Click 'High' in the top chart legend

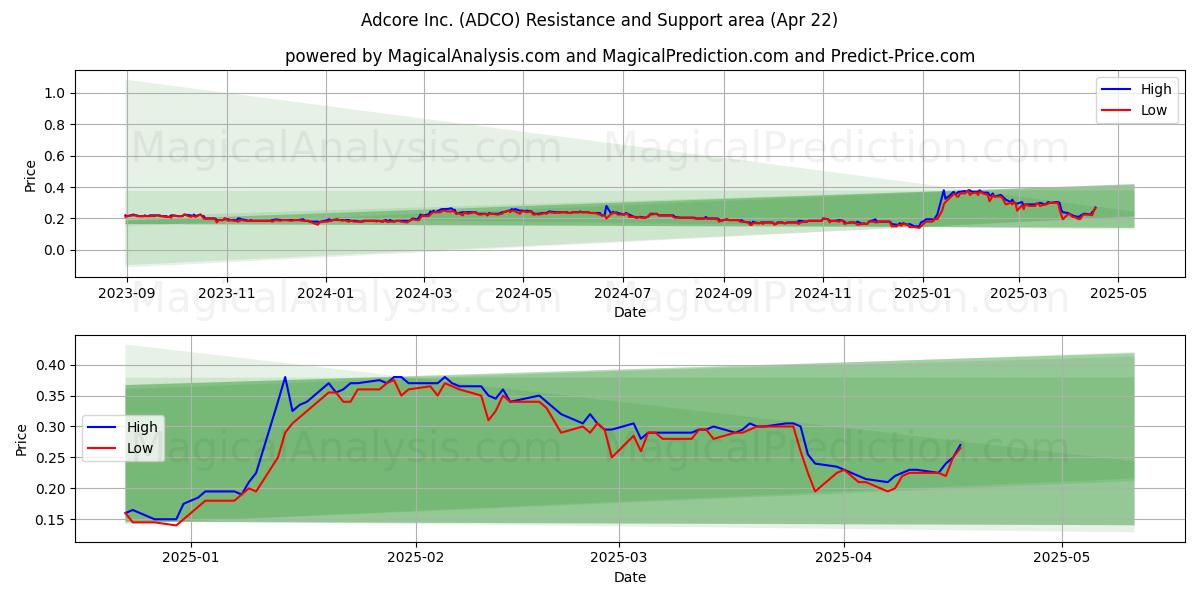1155,89
